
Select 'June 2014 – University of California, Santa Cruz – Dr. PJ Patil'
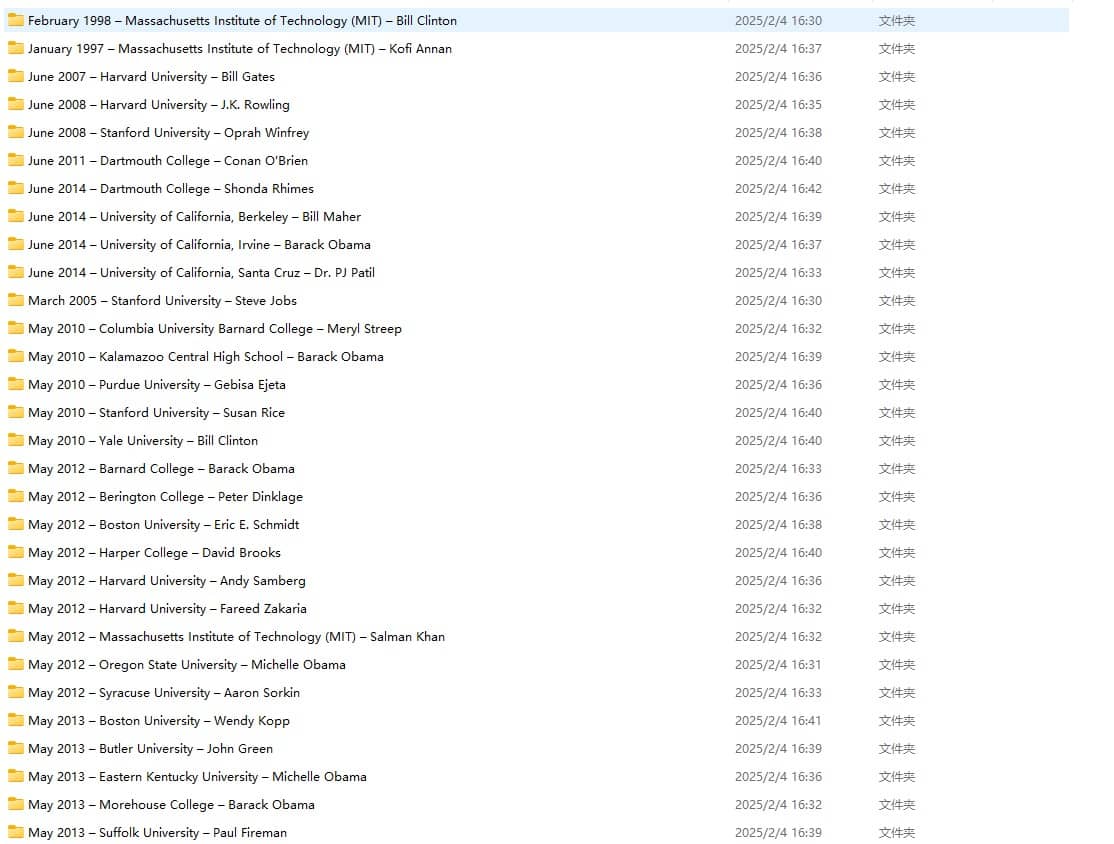[201, 273]
